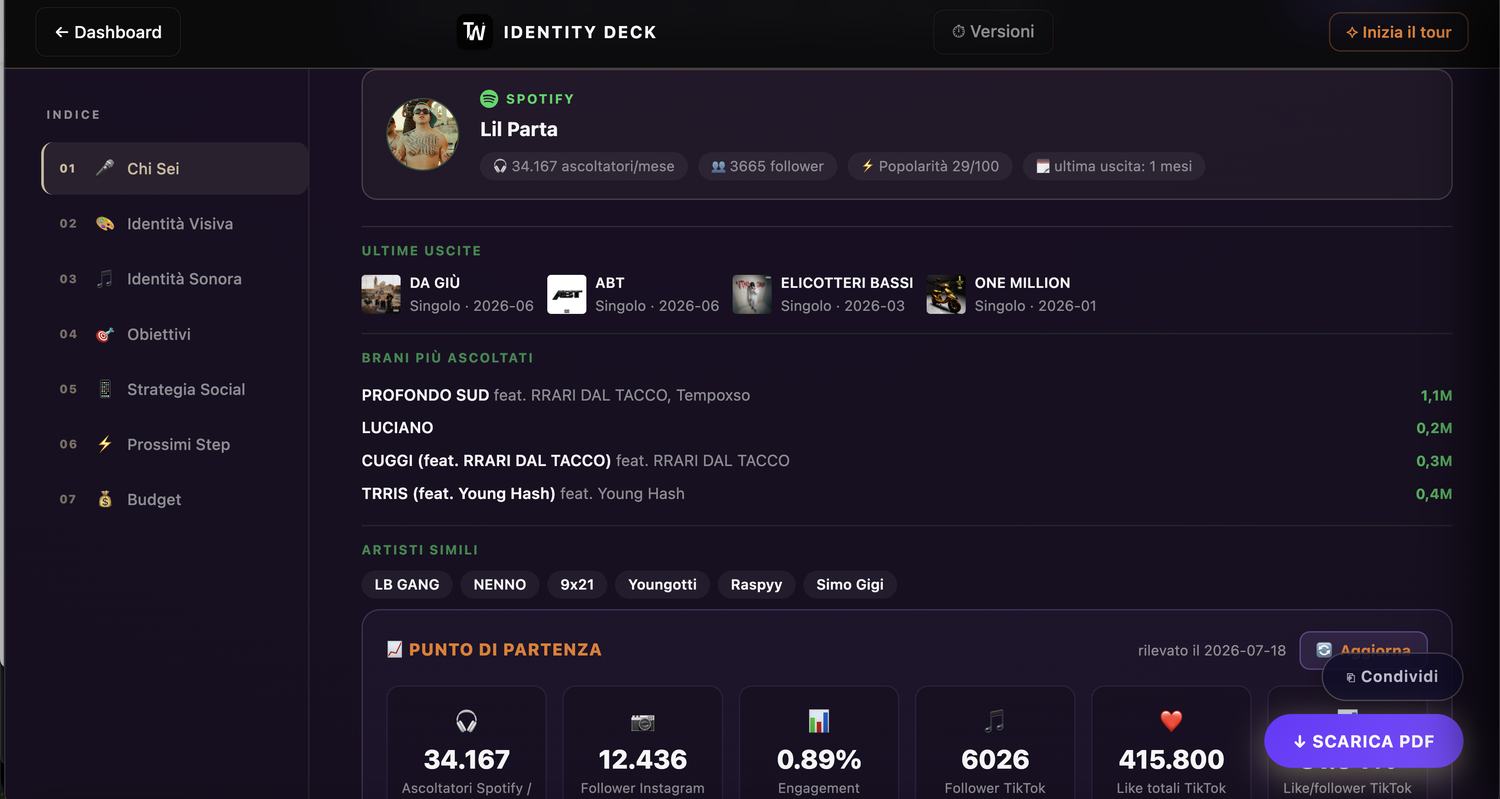Open Lil Parta's profile picture
The height and width of the screenshot is (799, 1500).
(422, 134)
